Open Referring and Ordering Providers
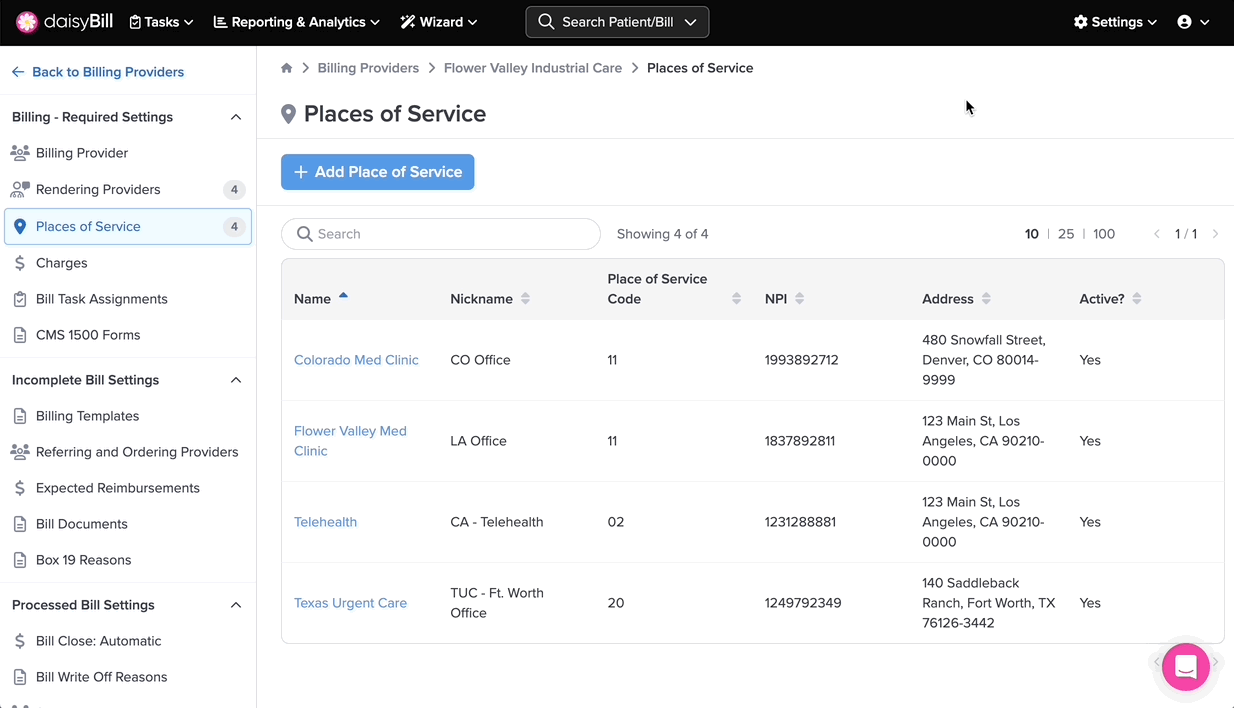Screen dimensions: 1234x708 tap(128, 452)
